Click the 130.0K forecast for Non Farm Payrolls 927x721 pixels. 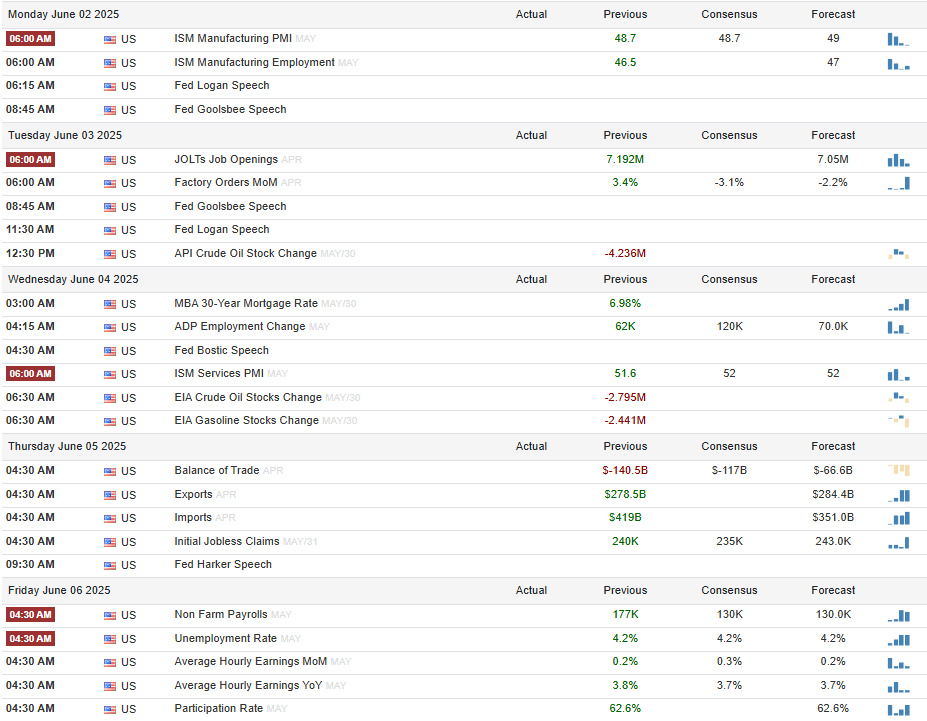click(x=833, y=615)
